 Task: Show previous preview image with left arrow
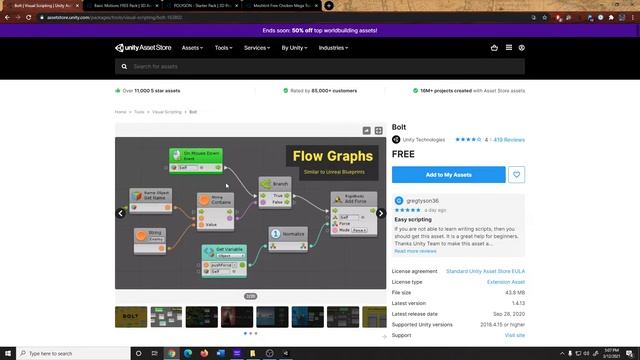pos(120,213)
